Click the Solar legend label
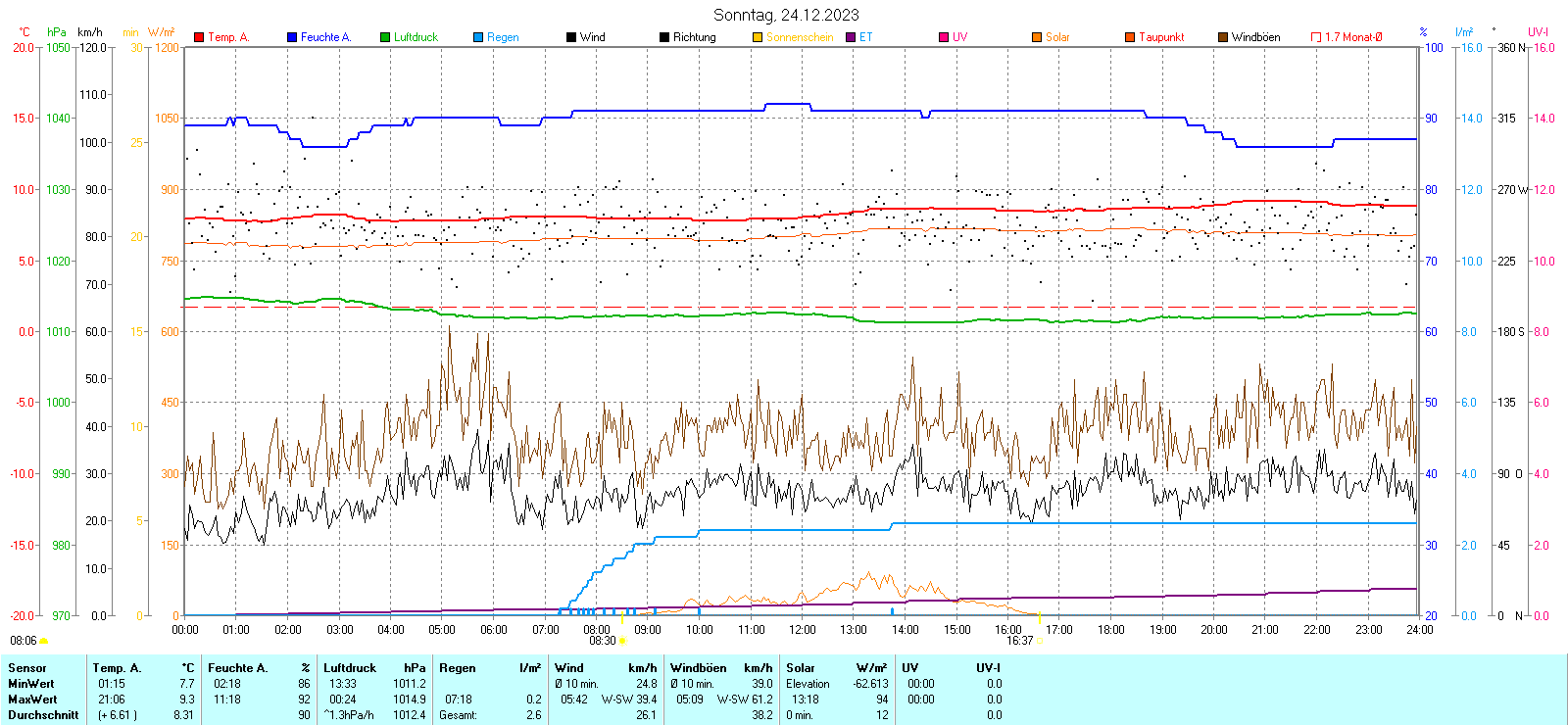Viewport: 1568px width, 725px height. pos(1057,37)
